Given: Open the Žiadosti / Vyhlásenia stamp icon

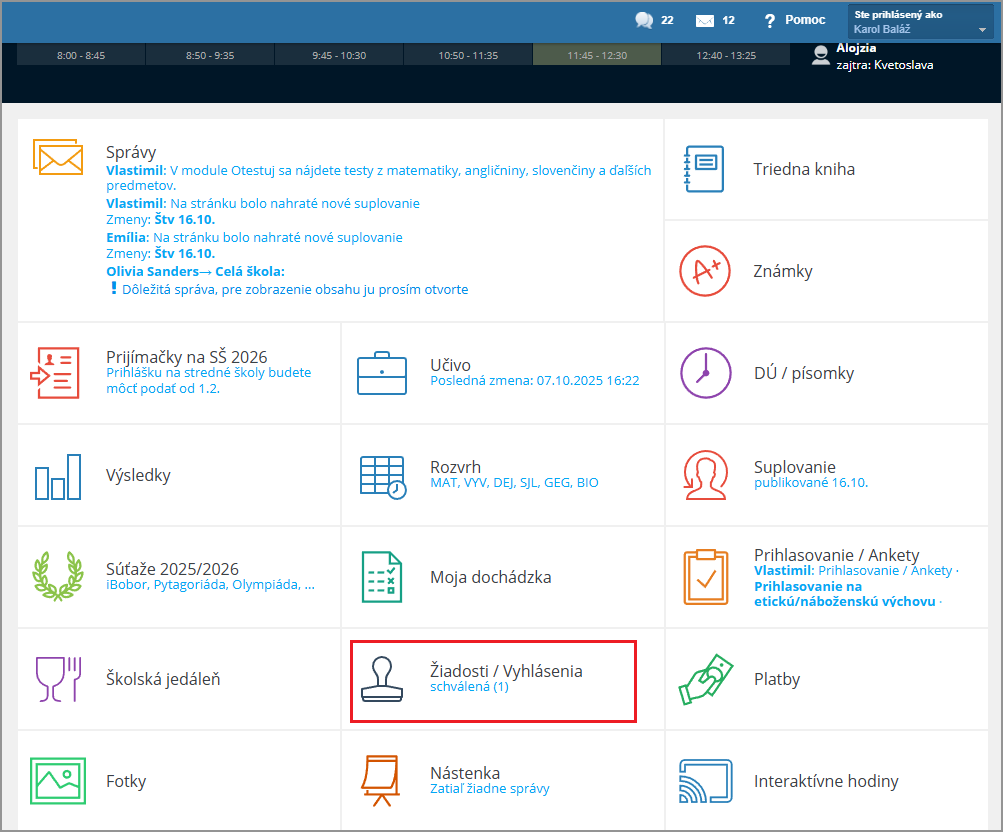Looking at the screenshot, I should pos(382,679).
